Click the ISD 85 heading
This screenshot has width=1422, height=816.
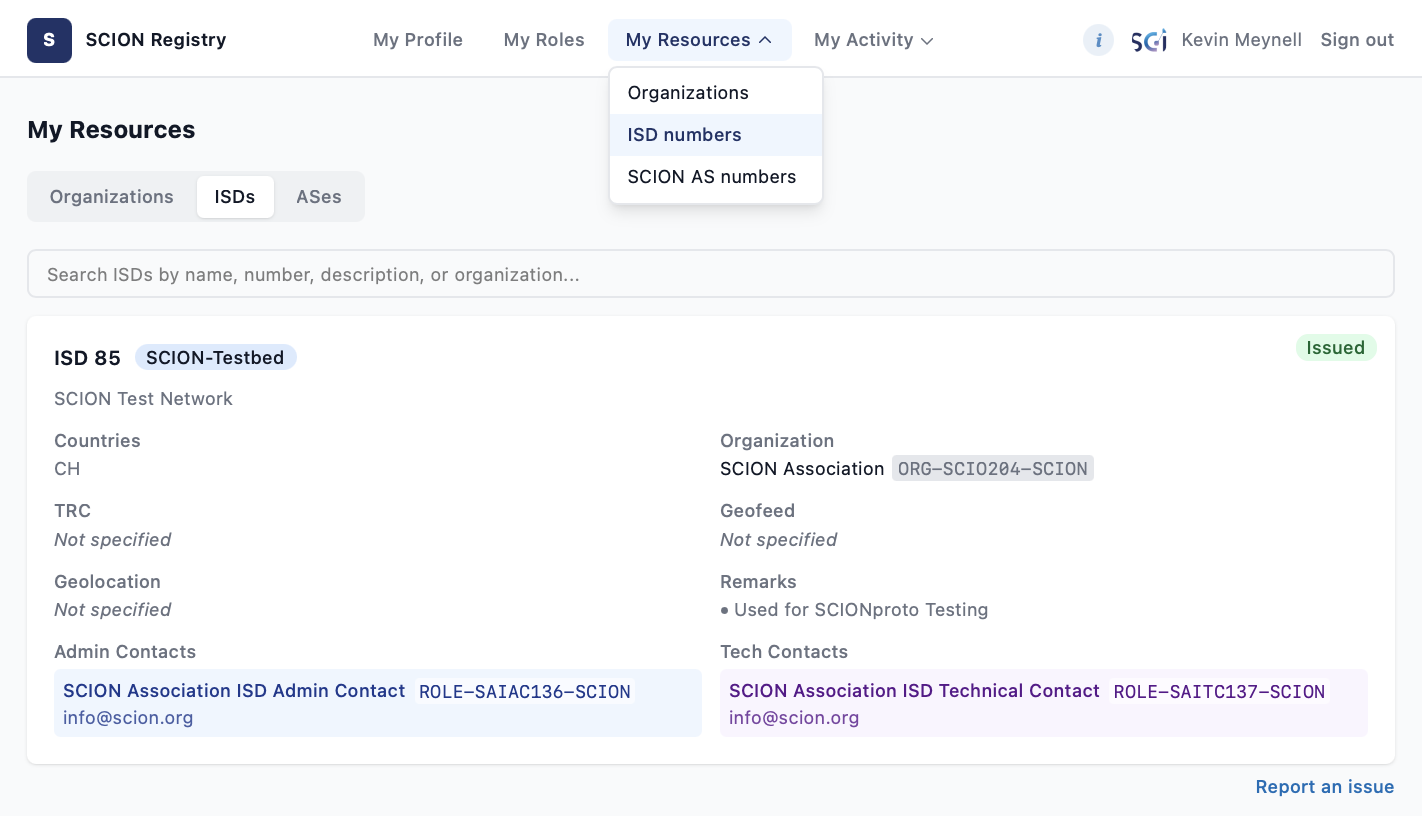tap(87, 358)
